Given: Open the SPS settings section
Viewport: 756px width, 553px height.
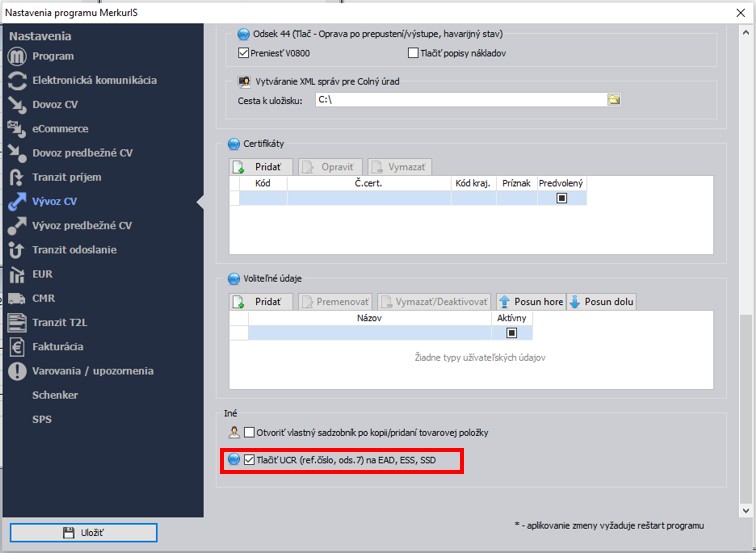Looking at the screenshot, I should 42,419.
